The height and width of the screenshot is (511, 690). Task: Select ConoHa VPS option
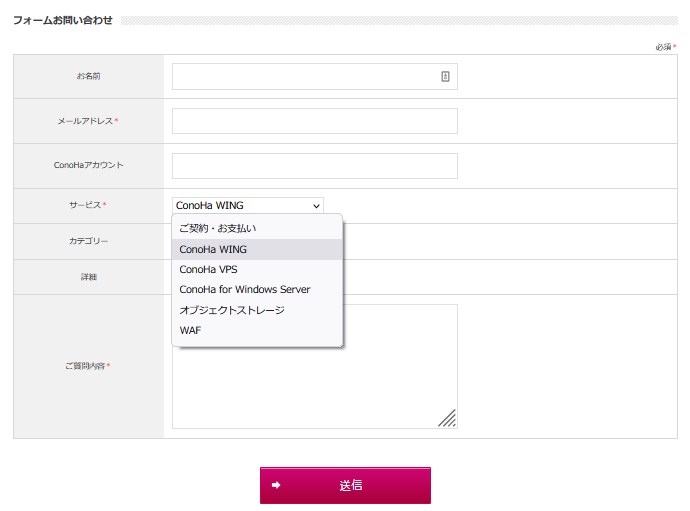click(257, 269)
